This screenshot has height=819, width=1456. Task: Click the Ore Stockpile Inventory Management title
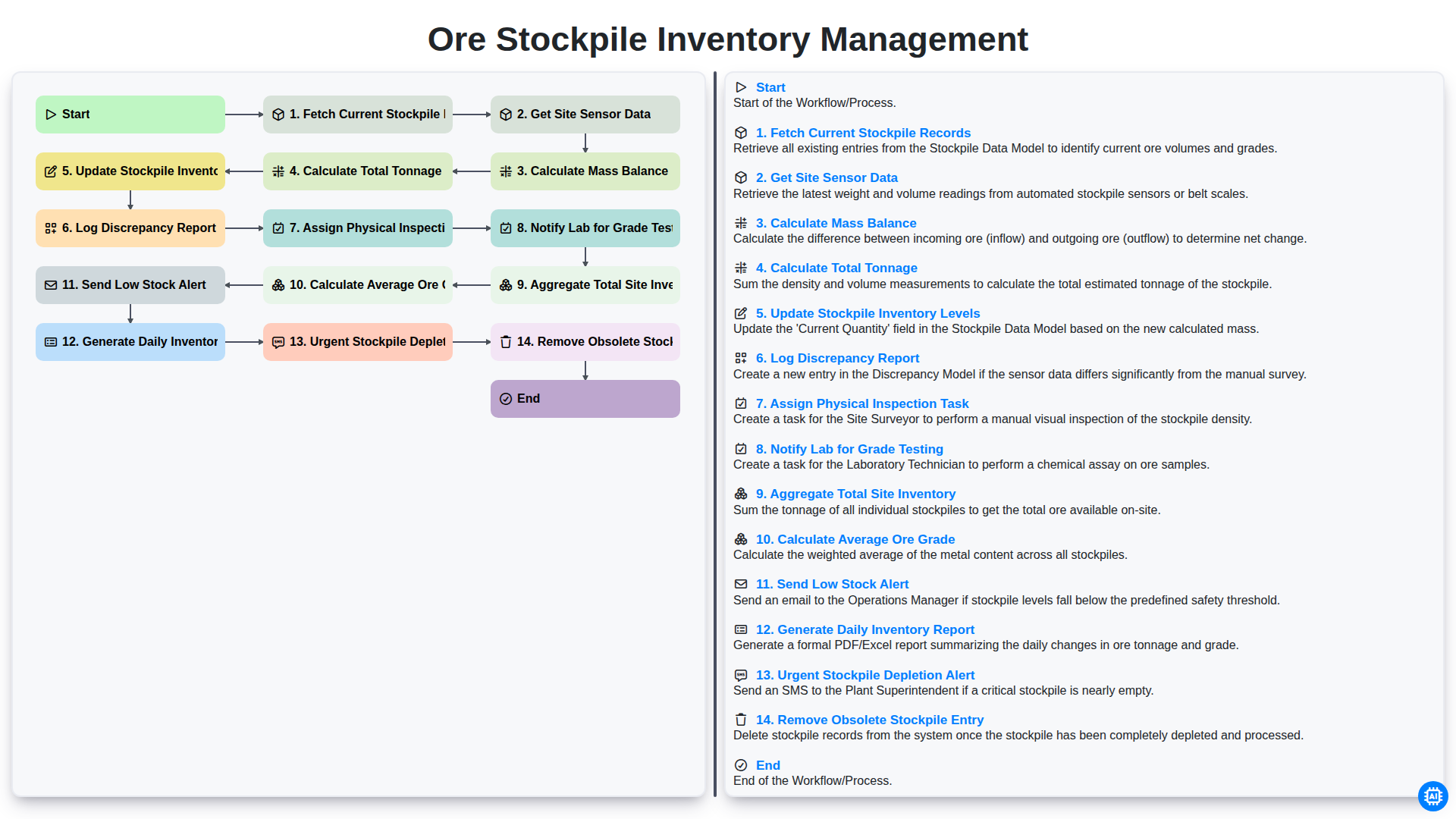coord(728,39)
